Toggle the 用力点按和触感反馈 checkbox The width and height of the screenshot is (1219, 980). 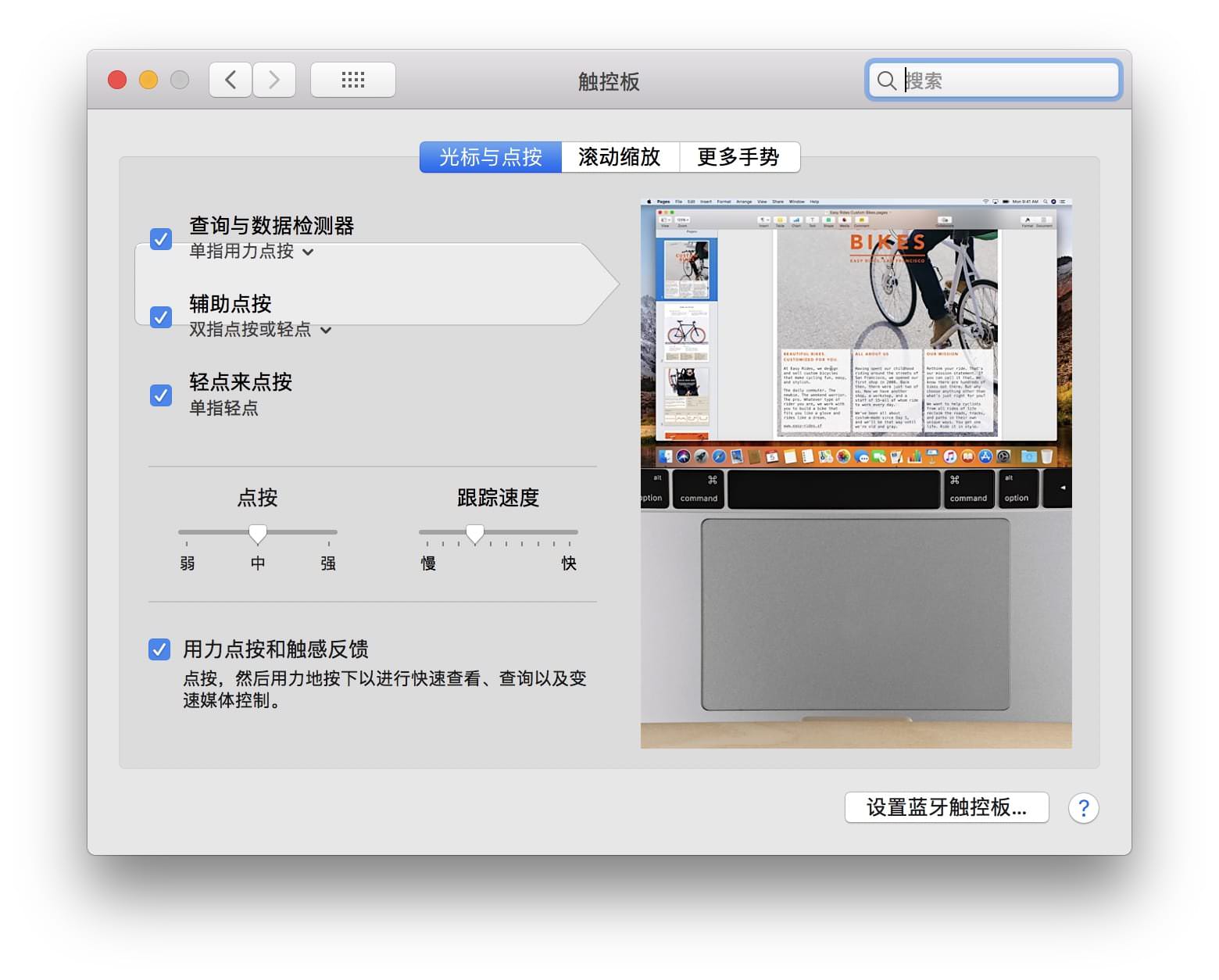(159, 649)
